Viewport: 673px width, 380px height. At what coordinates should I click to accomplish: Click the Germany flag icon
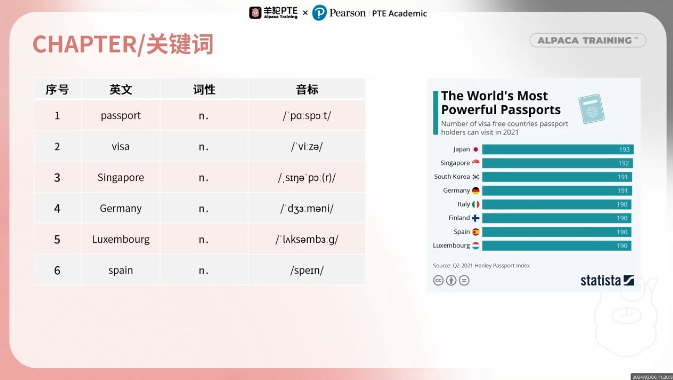476,191
